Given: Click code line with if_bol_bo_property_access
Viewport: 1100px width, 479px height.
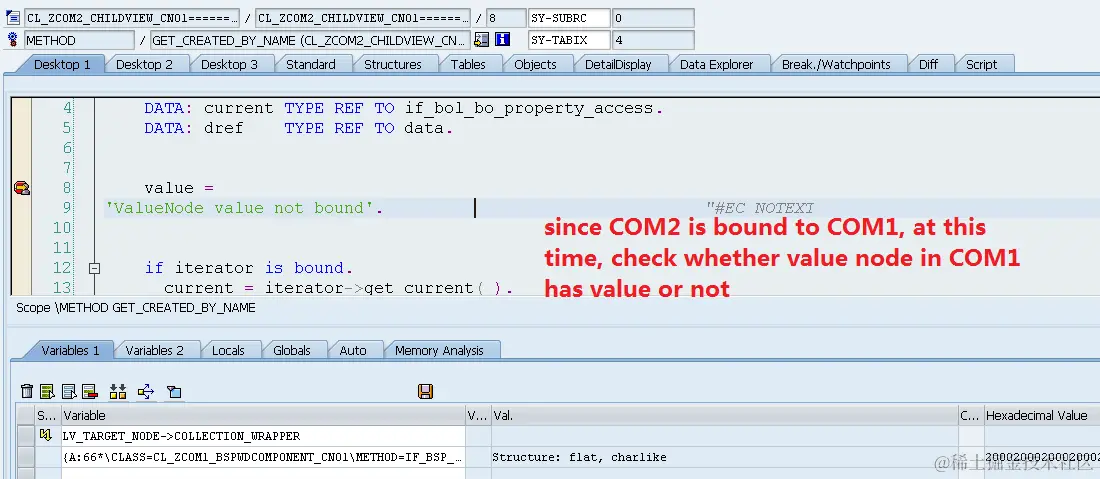Looking at the screenshot, I should 403,108.
